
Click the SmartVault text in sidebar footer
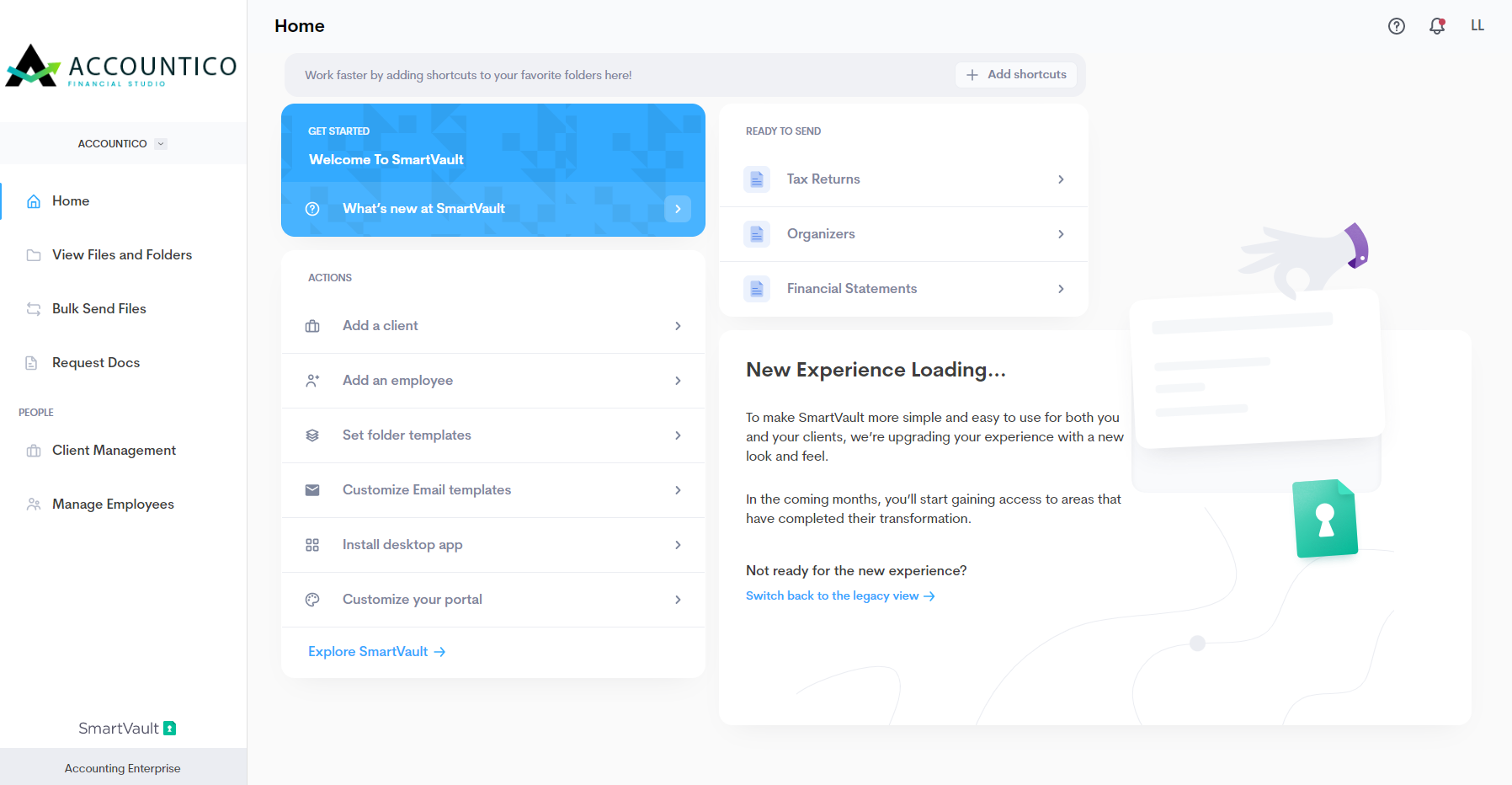[119, 729]
